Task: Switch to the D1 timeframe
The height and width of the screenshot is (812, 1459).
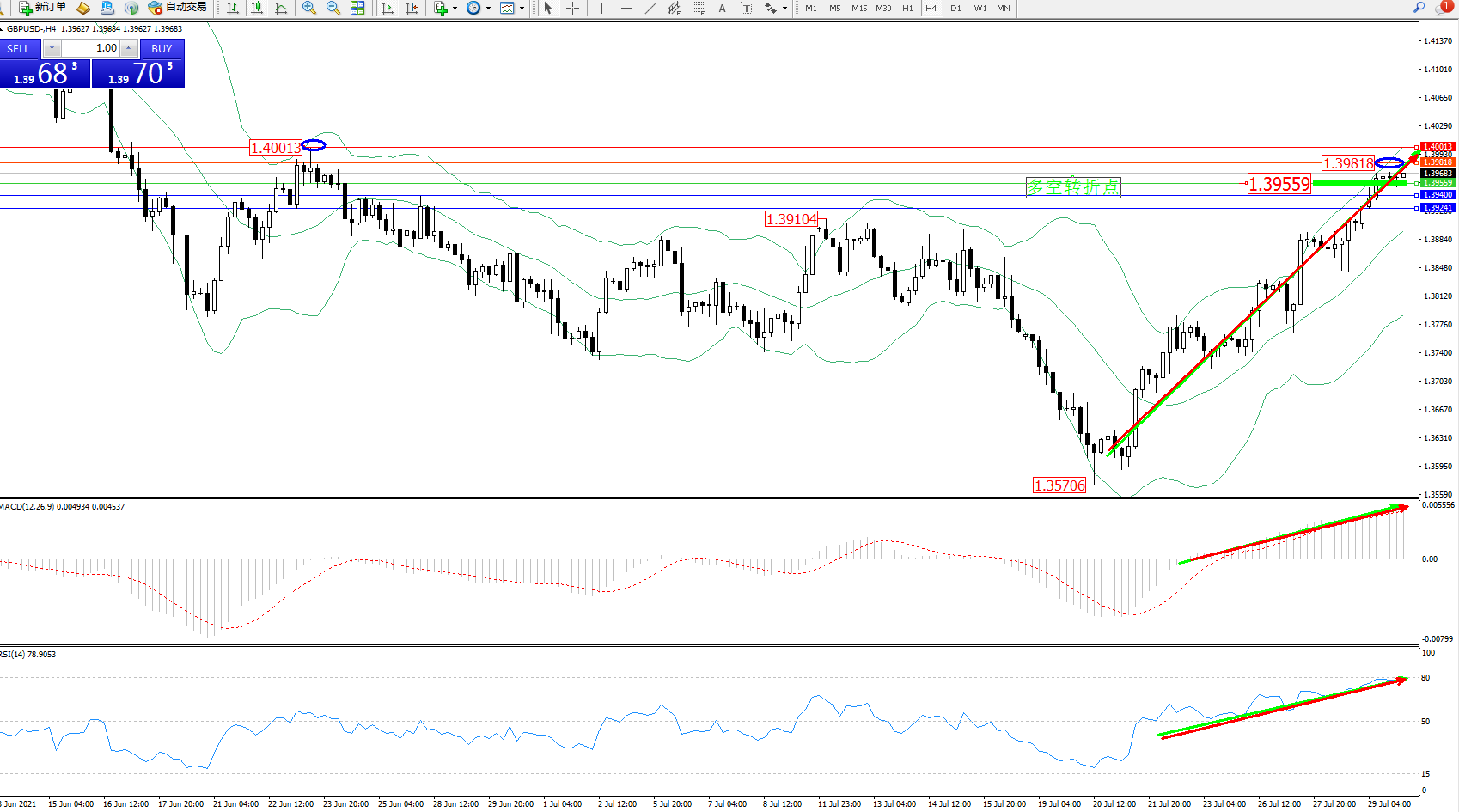Action: click(955, 8)
